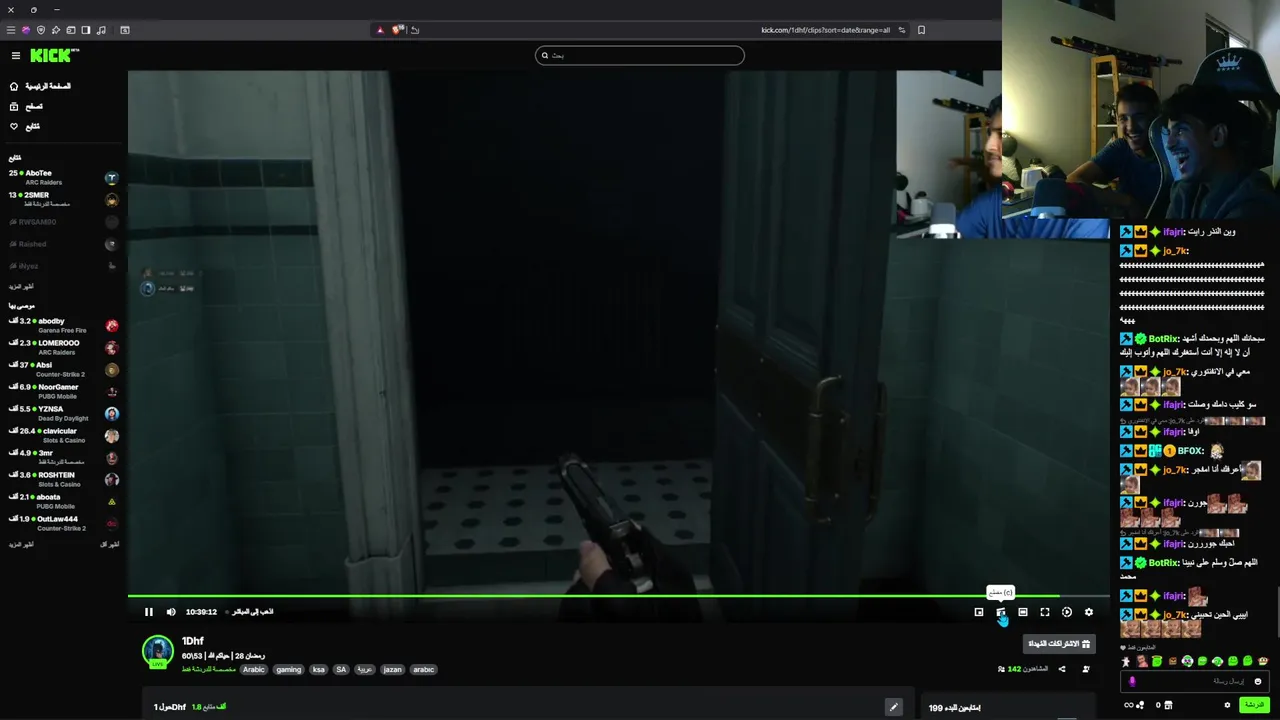1280x720 pixels.
Task: Select the lowercase arabic tag
Action: 424,670
